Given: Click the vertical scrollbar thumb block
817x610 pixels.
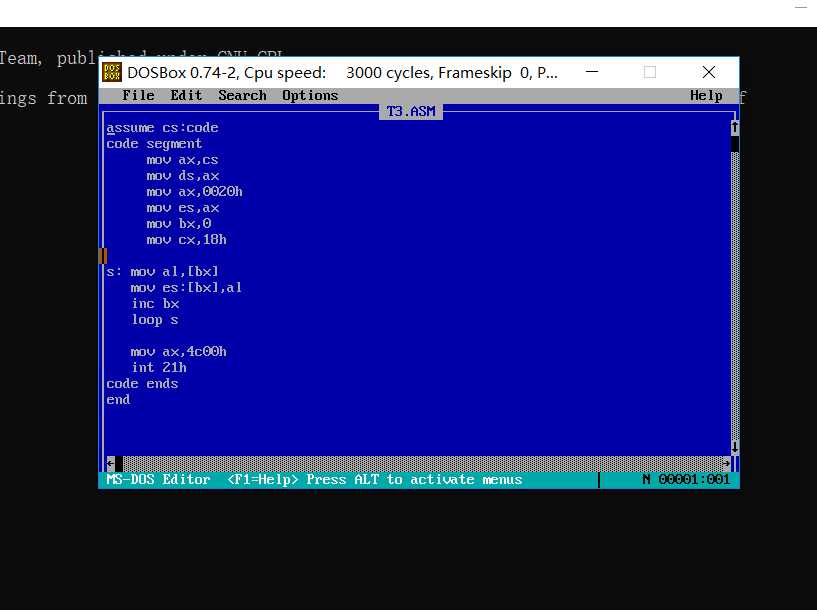Looking at the screenshot, I should [735, 144].
